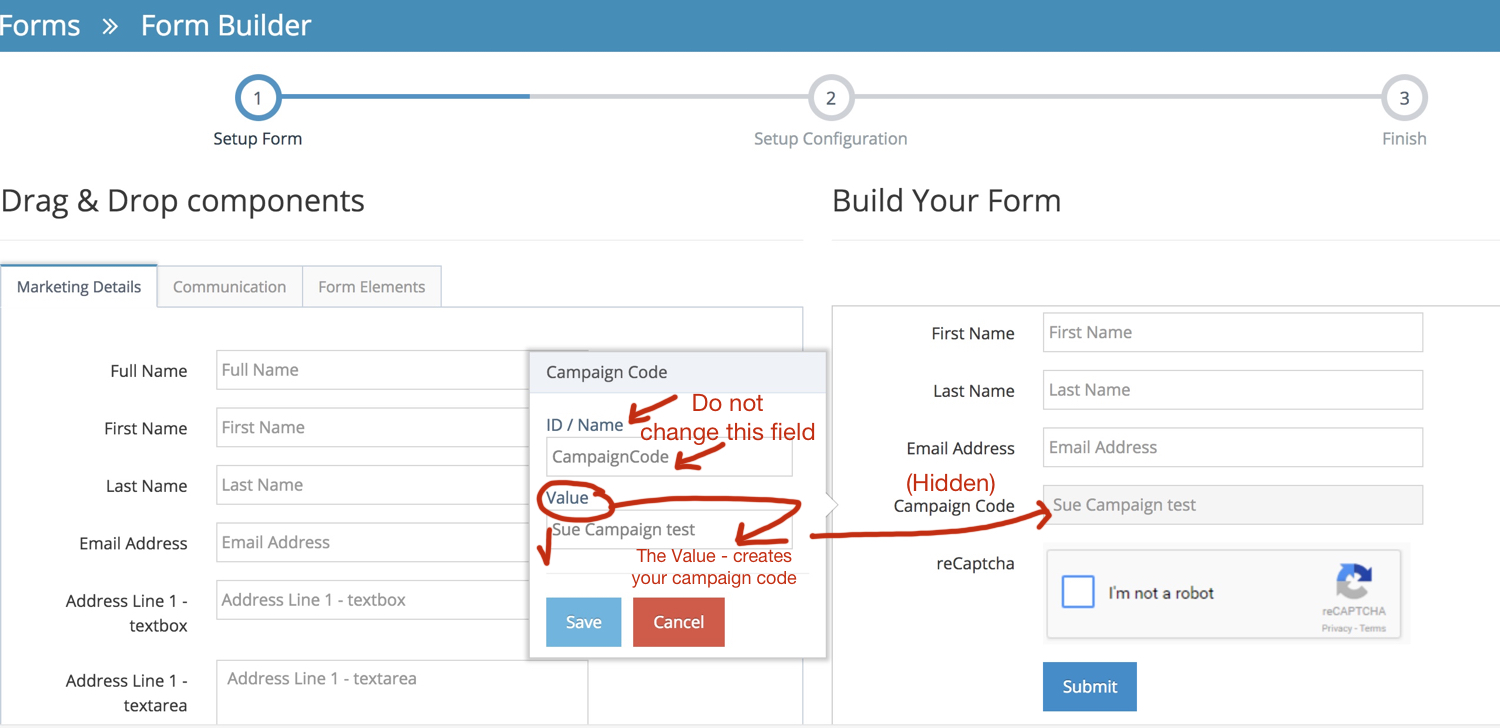Screen dimensions: 1500x728
Task: Select the Marketing Details tab
Action: pos(78,286)
